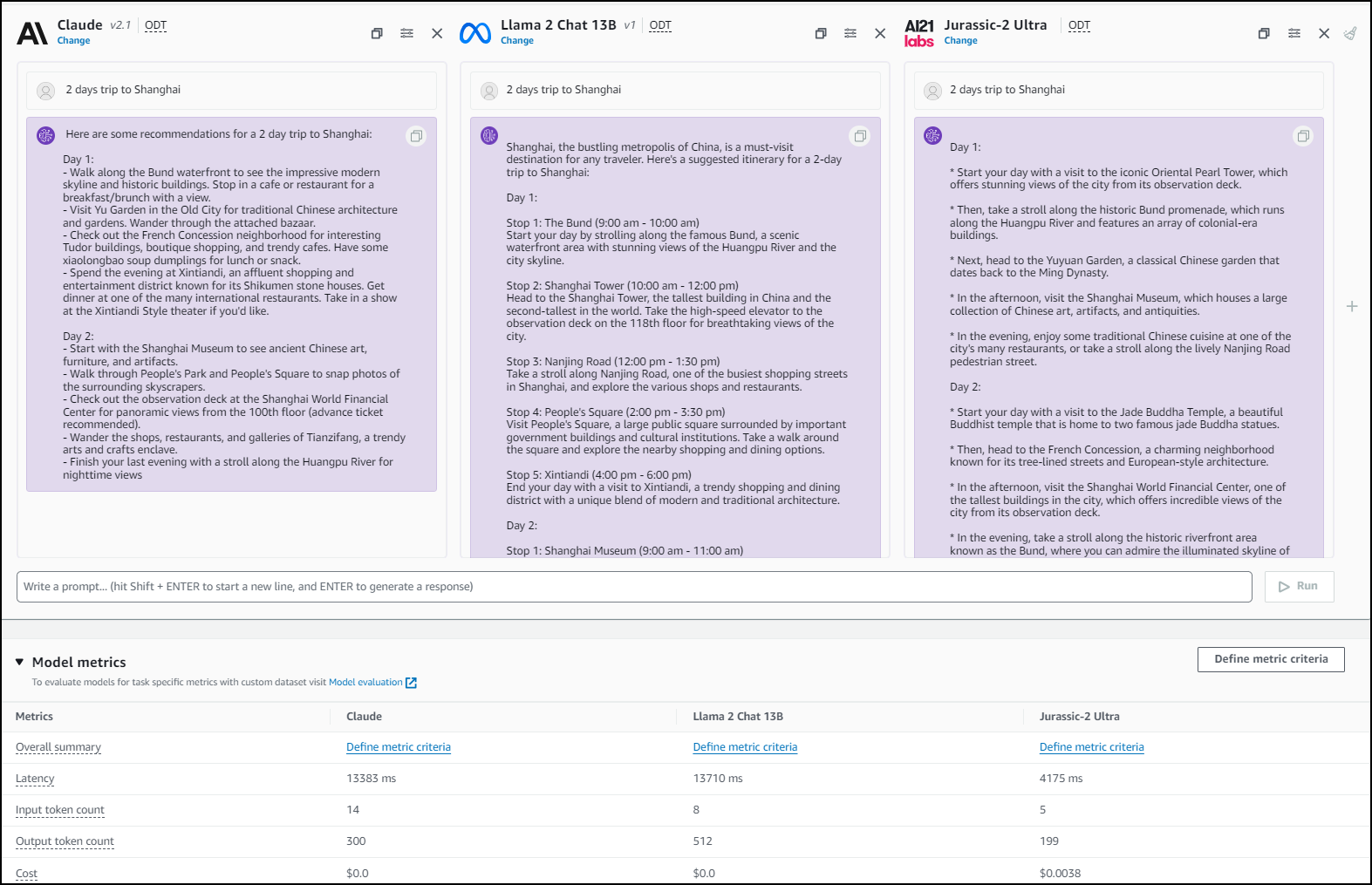Click the Jurassic-2 Ultra model title
This screenshot has width=1372, height=885.
coord(995,25)
